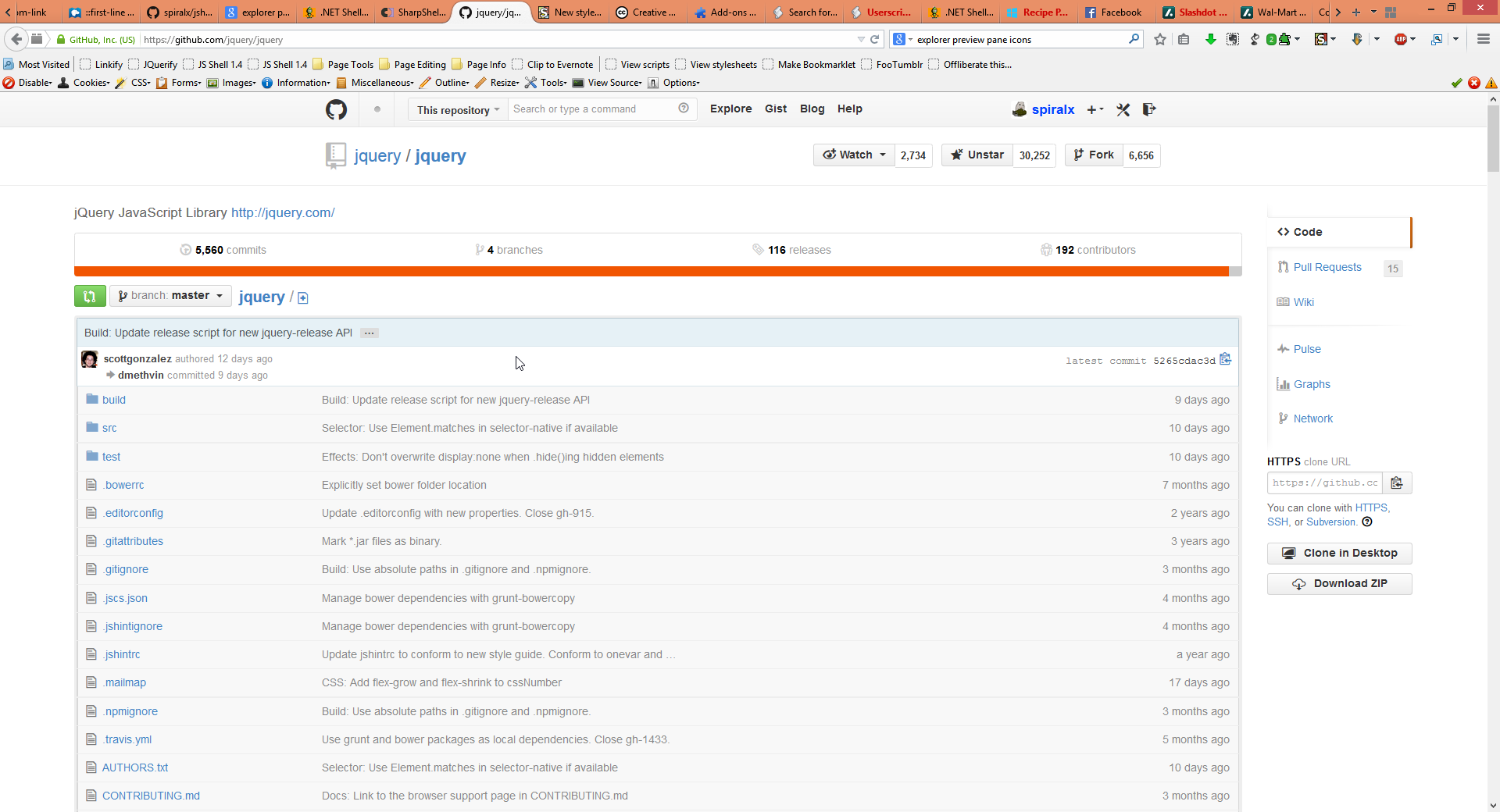The image size is (1500, 812).
Task: Open the Outline developer toolbar menu
Action: coord(445,83)
